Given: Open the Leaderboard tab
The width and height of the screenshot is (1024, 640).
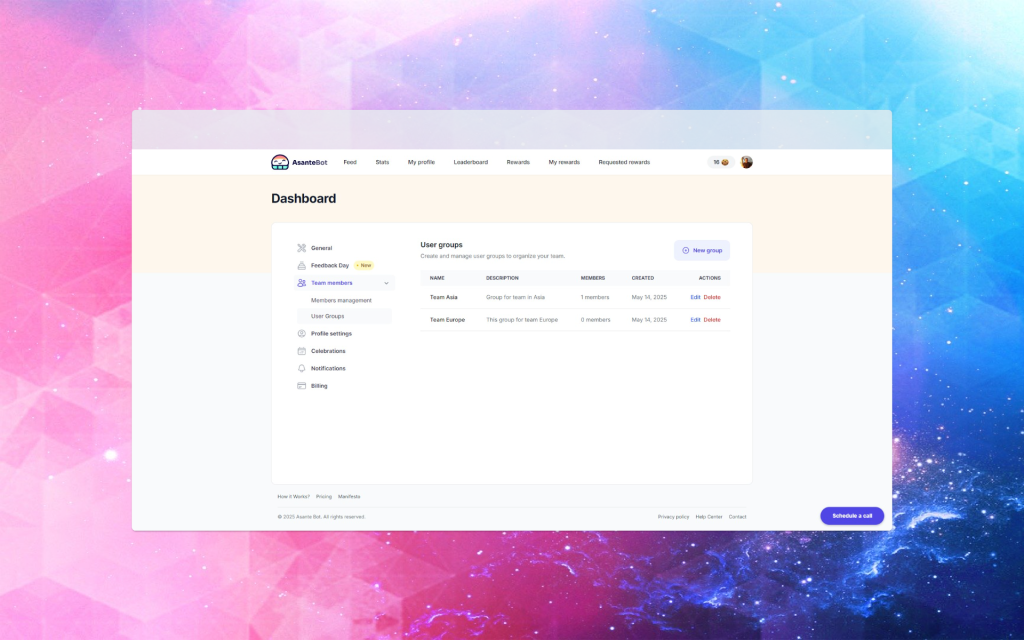Looking at the screenshot, I should click(x=470, y=162).
